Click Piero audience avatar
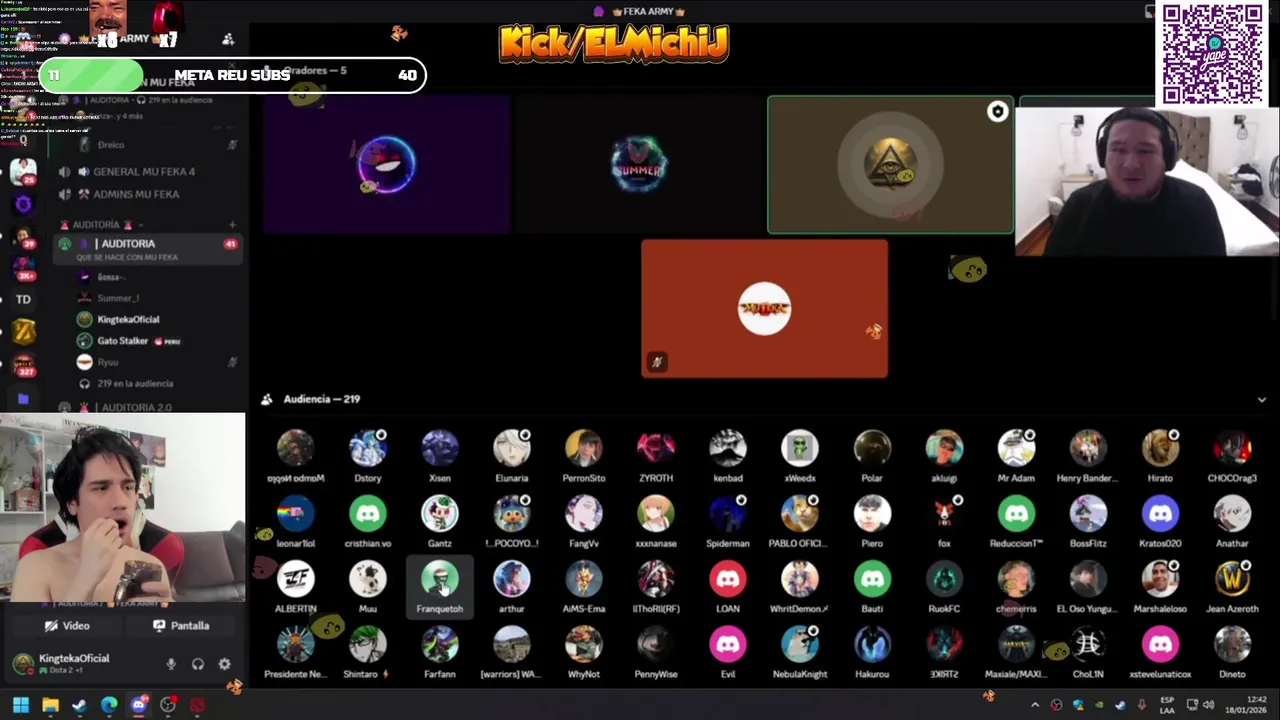 872,514
